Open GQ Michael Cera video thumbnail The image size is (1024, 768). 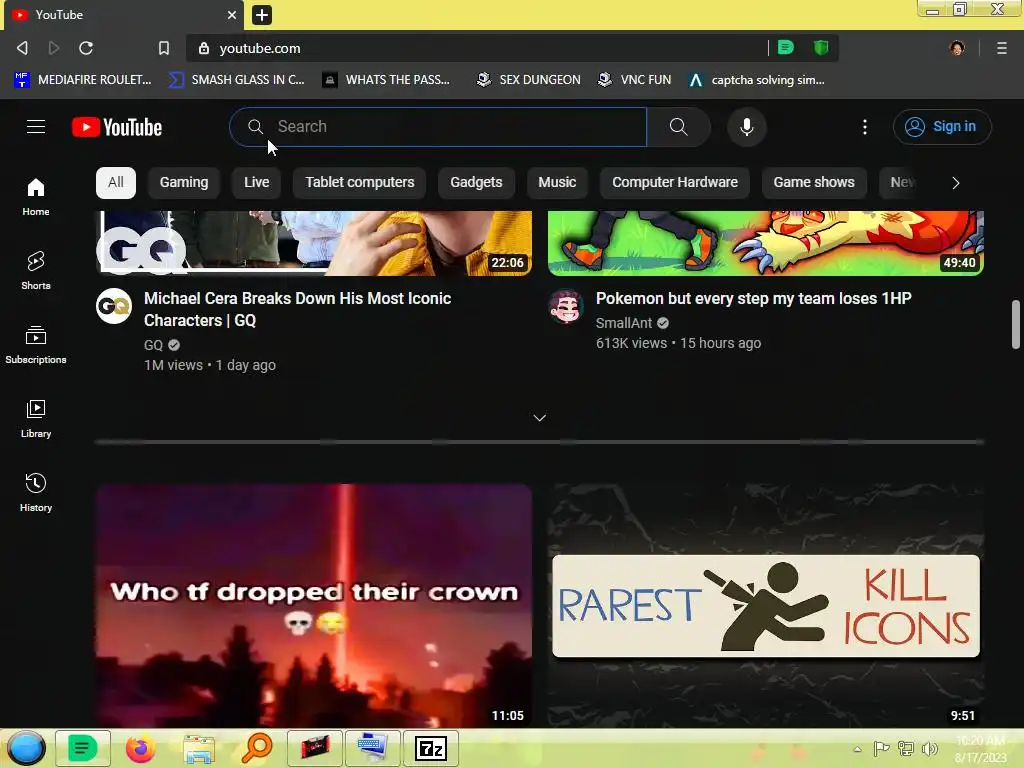point(314,243)
